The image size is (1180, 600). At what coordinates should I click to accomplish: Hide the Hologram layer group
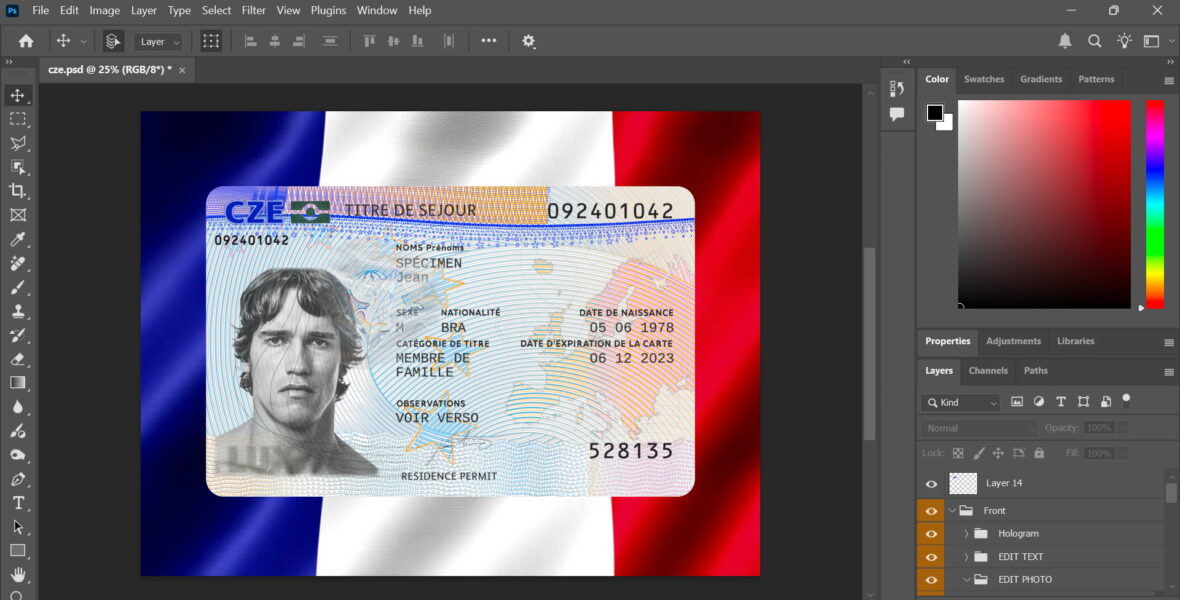pos(931,533)
